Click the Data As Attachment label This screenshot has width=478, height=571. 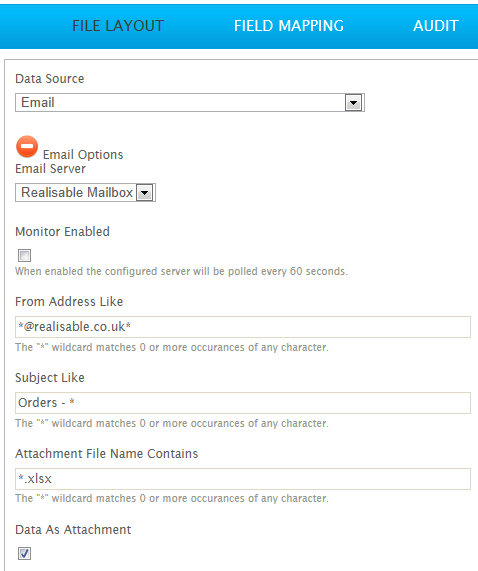(73, 529)
